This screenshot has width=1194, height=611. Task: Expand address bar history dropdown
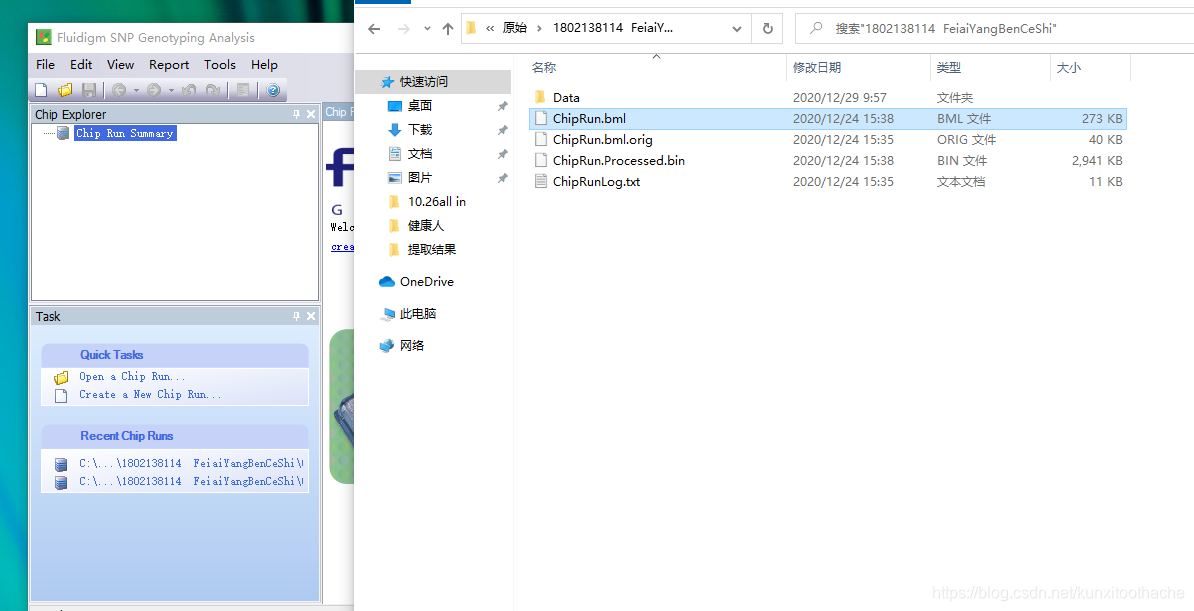click(x=736, y=29)
